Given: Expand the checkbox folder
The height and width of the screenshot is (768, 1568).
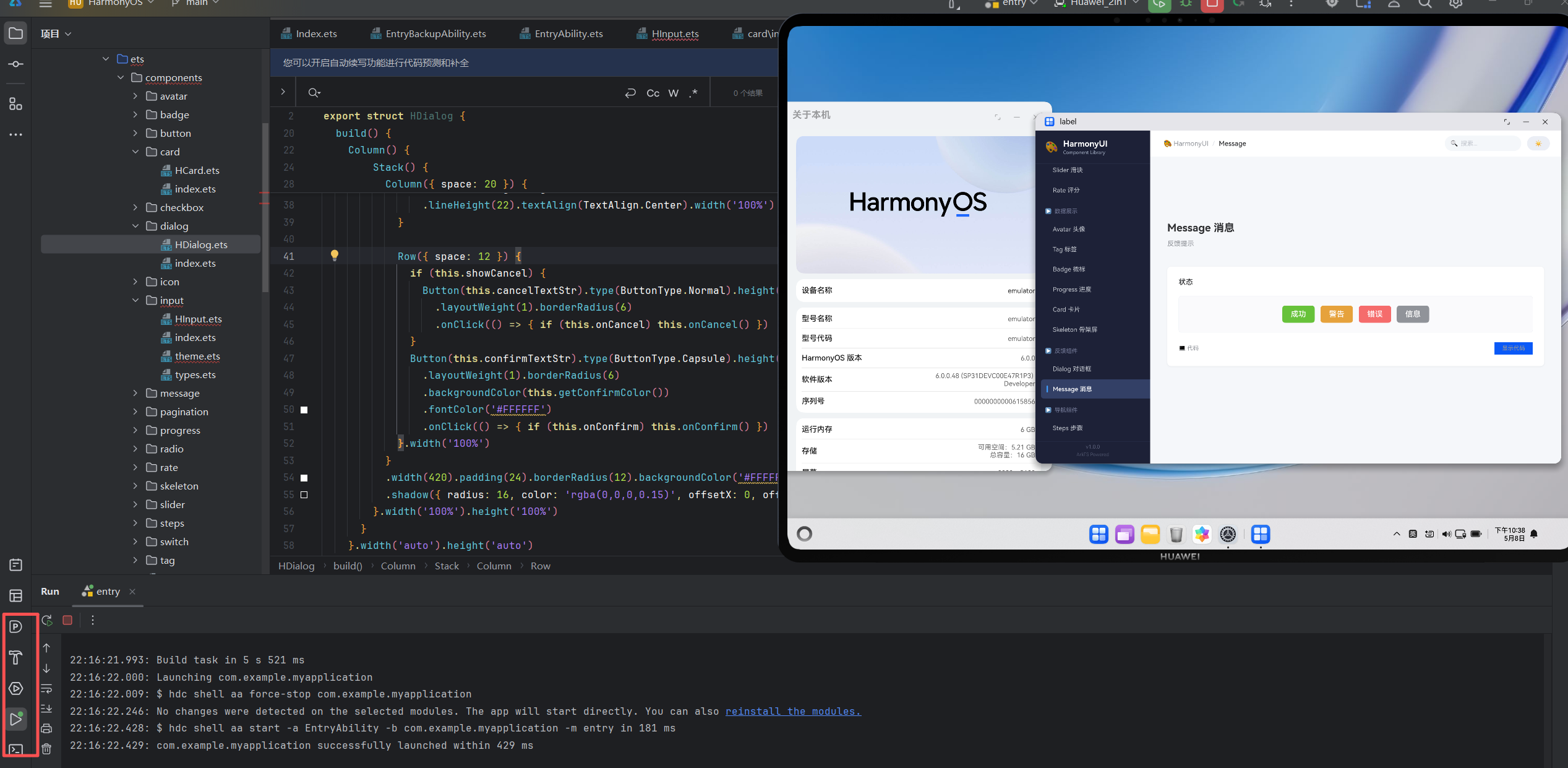Looking at the screenshot, I should (135, 207).
